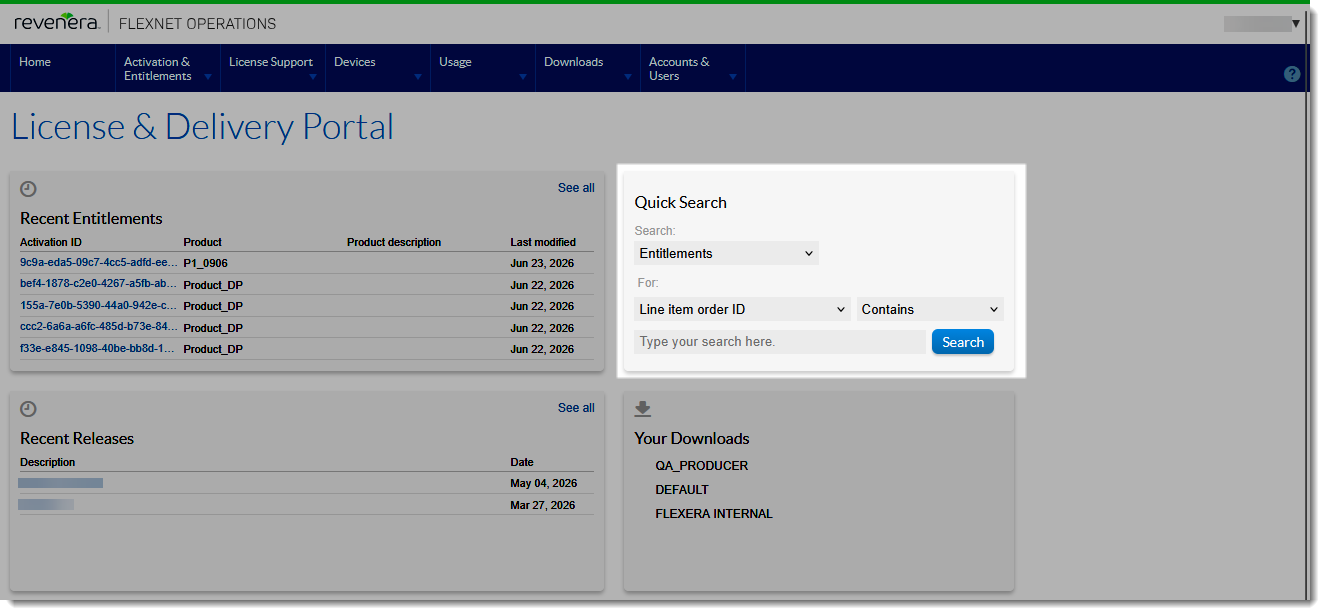Click the Product description column header
The height and width of the screenshot is (615, 1325).
pyautogui.click(x=394, y=242)
